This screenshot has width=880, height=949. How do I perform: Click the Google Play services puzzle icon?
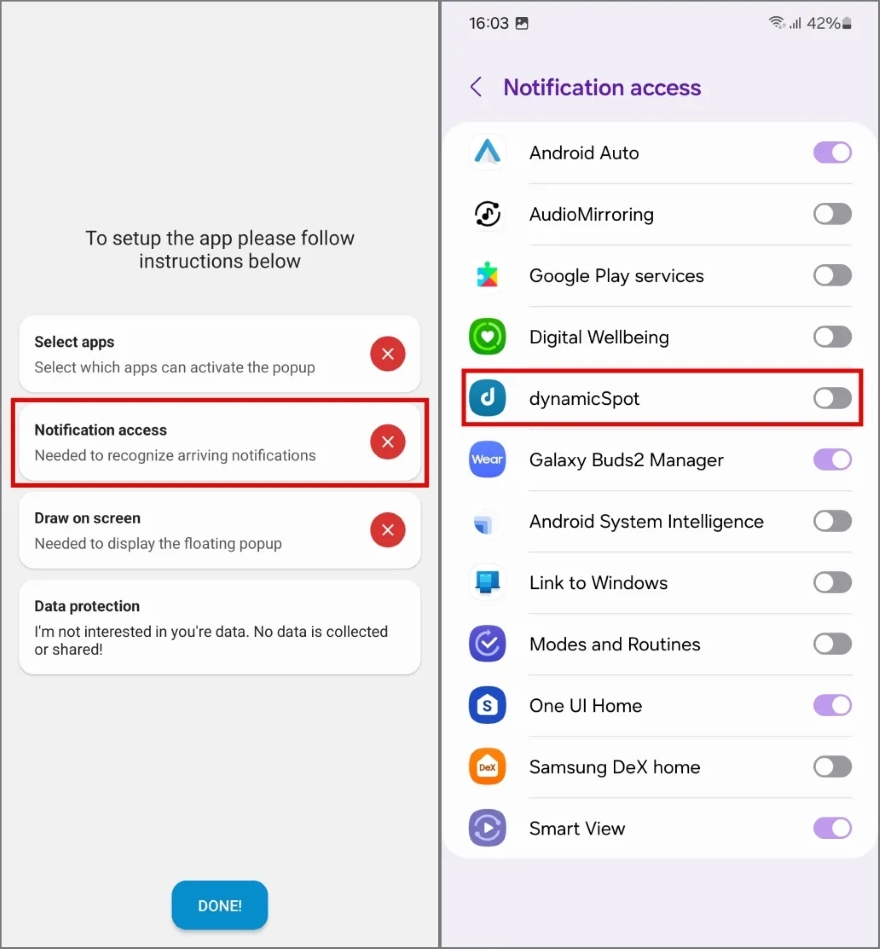(x=487, y=276)
